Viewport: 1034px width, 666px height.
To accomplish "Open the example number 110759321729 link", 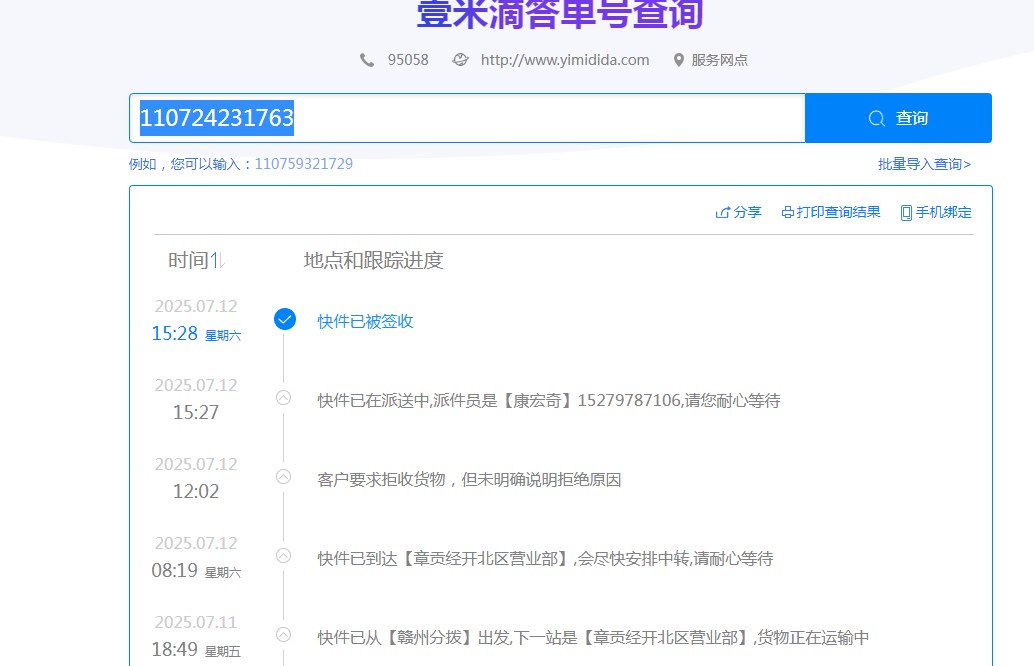I will point(304,164).
